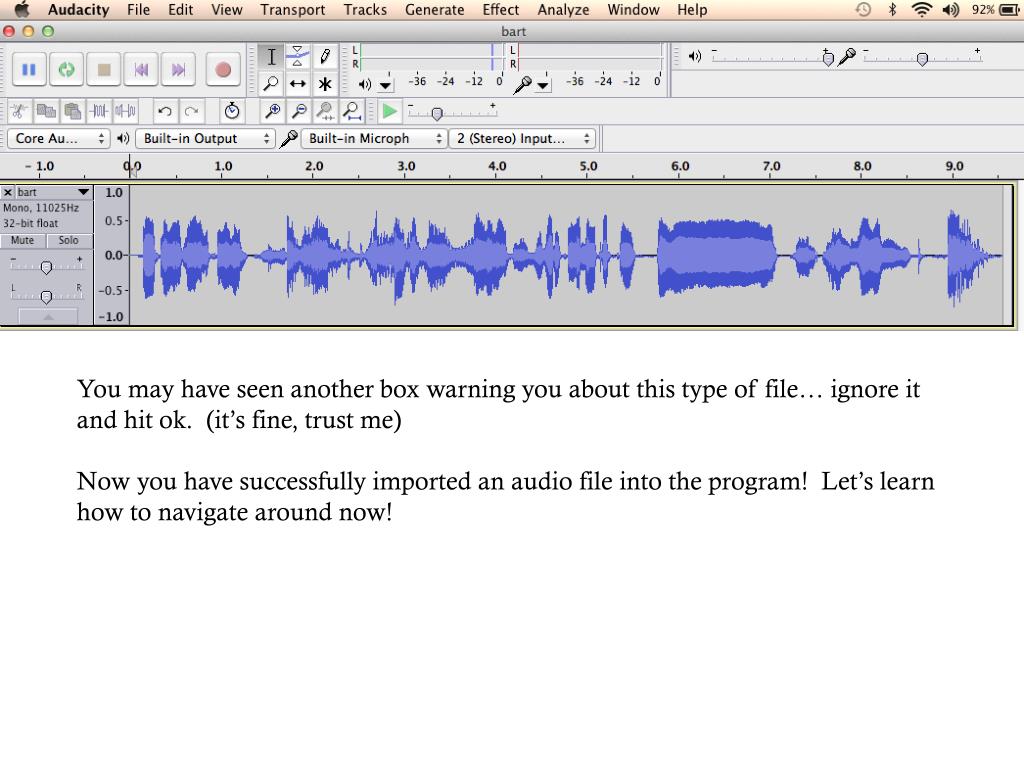
Task: Open the Effect menu
Action: tap(501, 10)
